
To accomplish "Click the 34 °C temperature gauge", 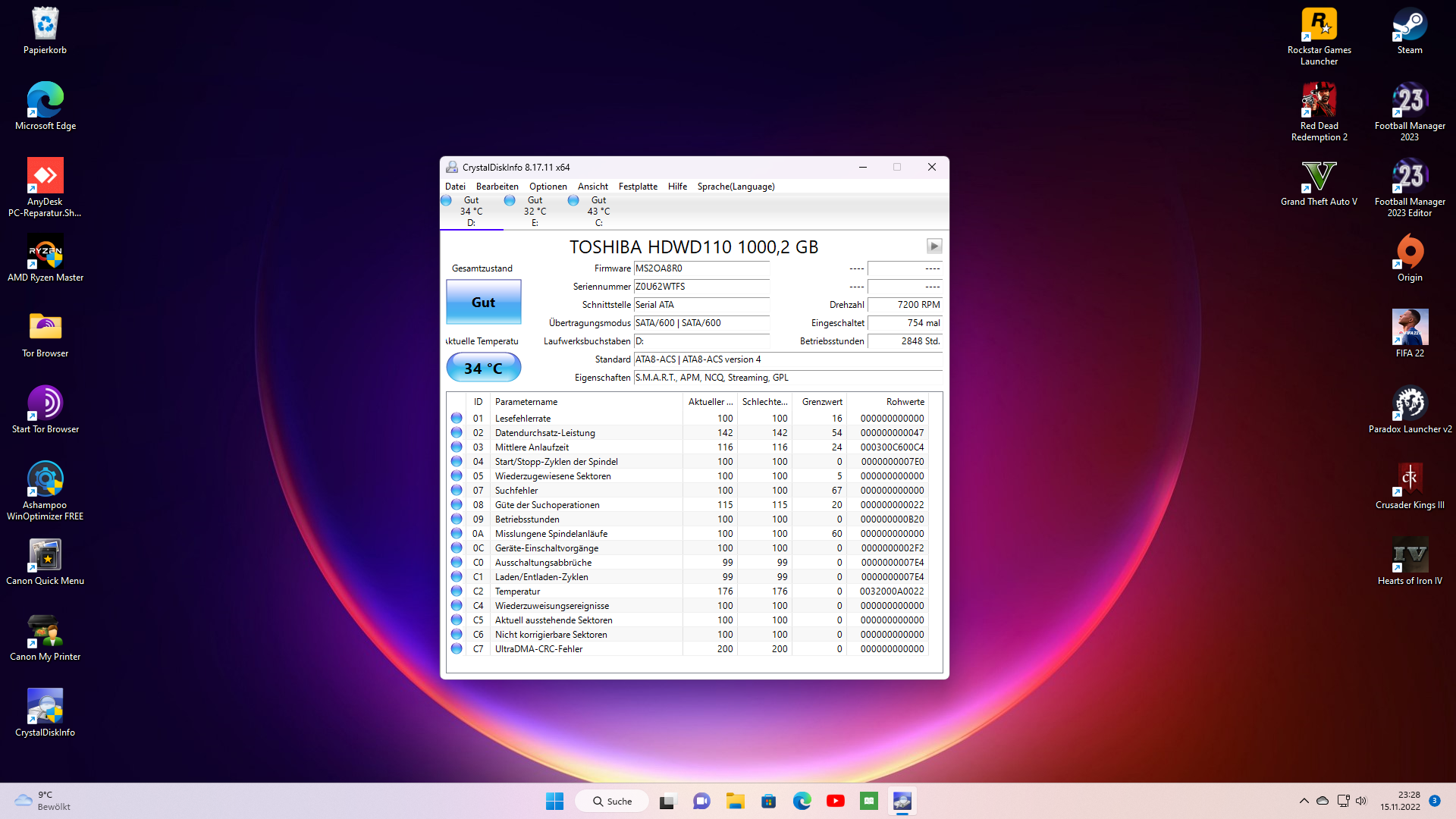I will click(483, 367).
